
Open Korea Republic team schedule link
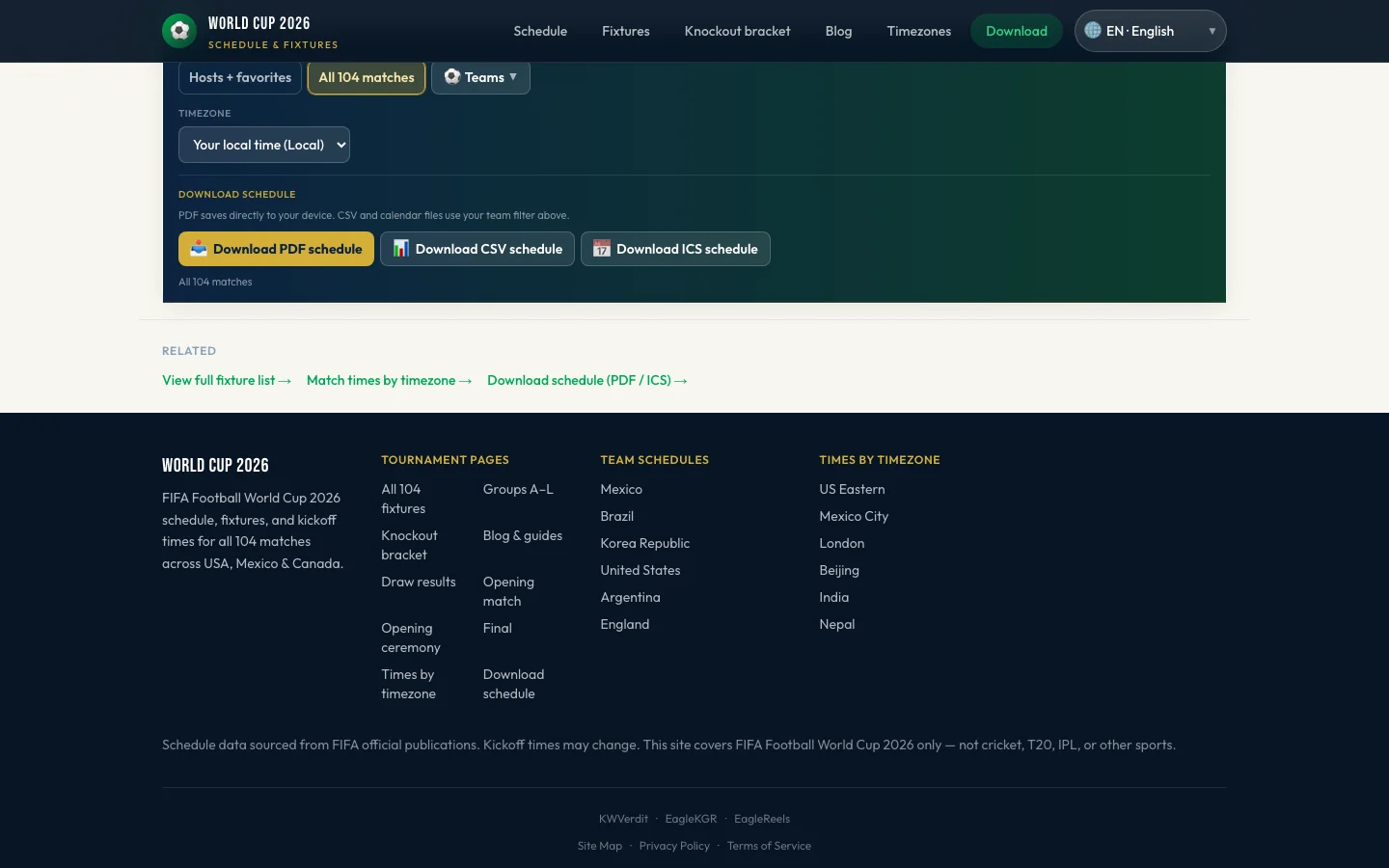pos(645,543)
